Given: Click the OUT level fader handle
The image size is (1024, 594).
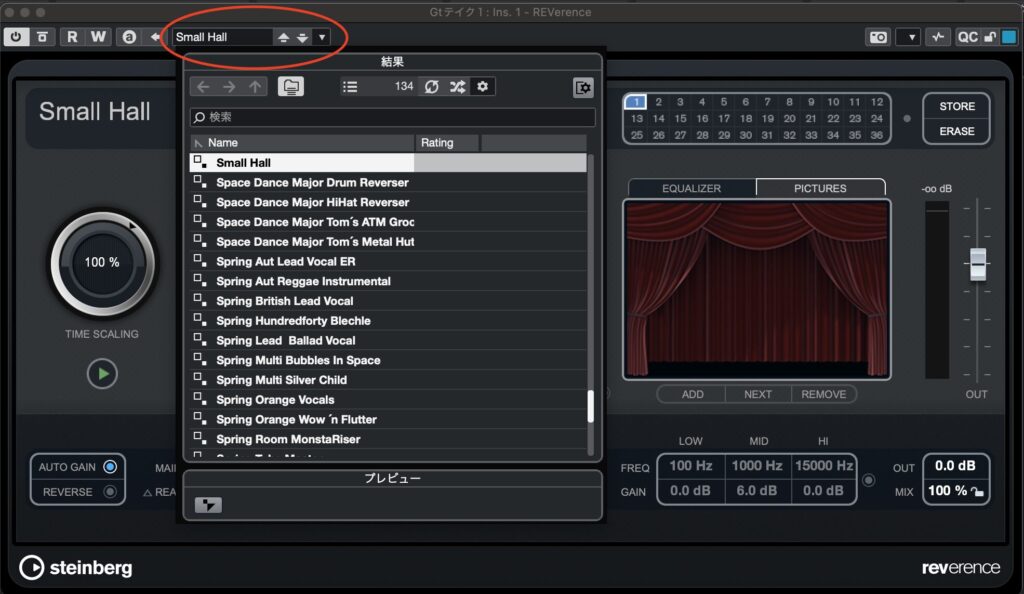Looking at the screenshot, I should coord(977,264).
